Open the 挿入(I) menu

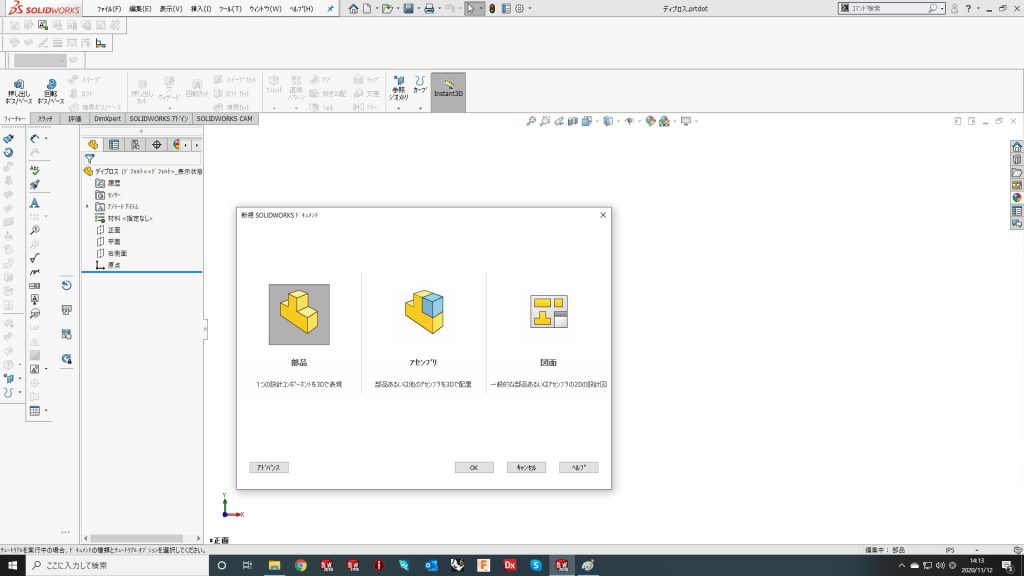click(201, 9)
